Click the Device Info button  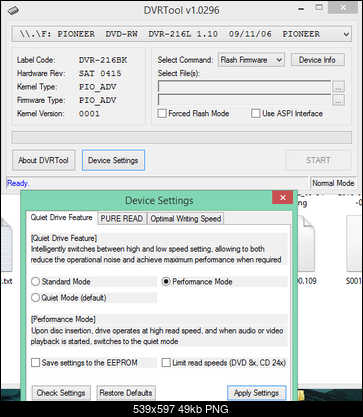pos(317,60)
